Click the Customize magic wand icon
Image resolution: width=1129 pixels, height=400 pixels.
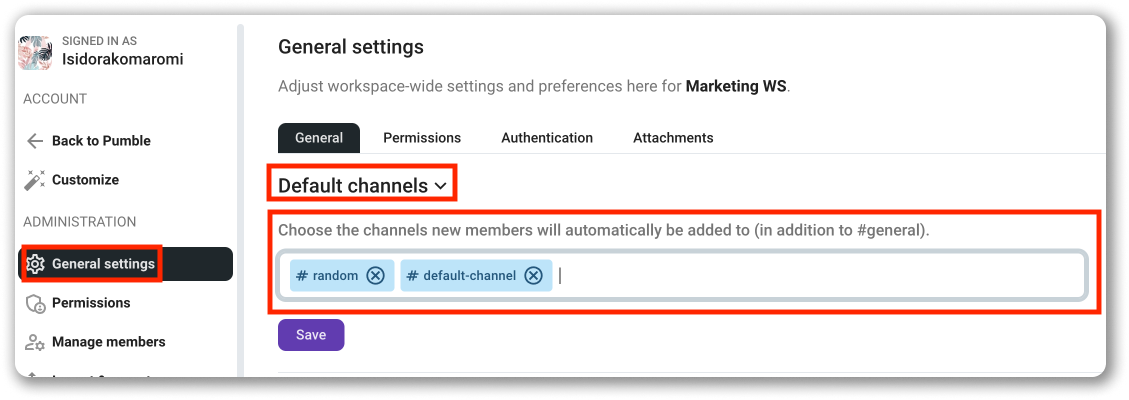click(36, 180)
